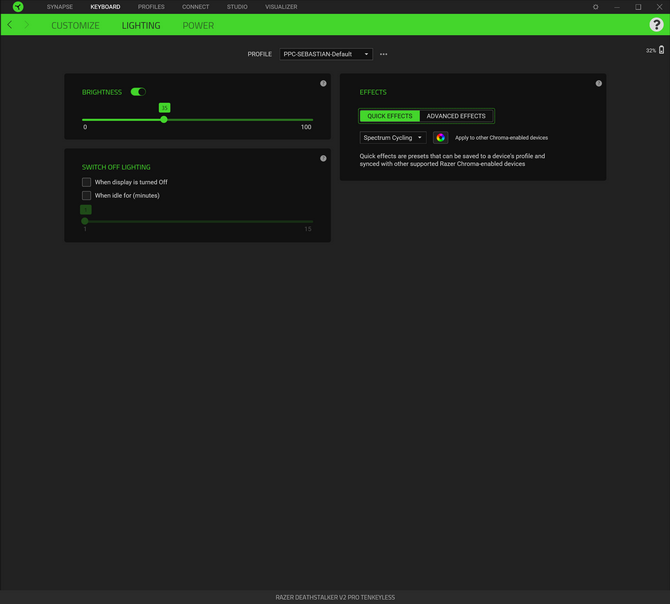Switch to the Profiles tab

pyautogui.click(x=151, y=7)
